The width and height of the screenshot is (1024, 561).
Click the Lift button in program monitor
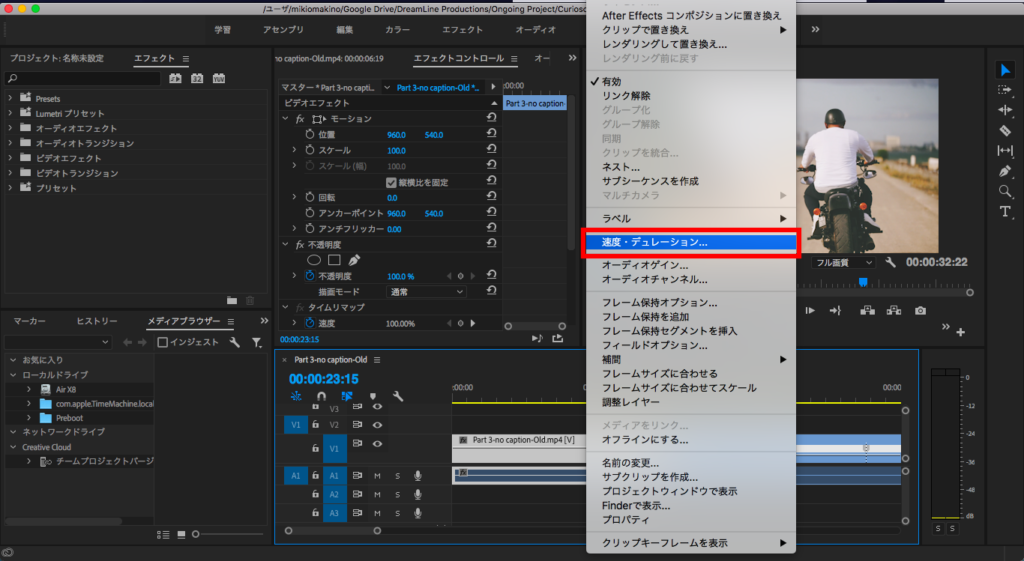(867, 311)
